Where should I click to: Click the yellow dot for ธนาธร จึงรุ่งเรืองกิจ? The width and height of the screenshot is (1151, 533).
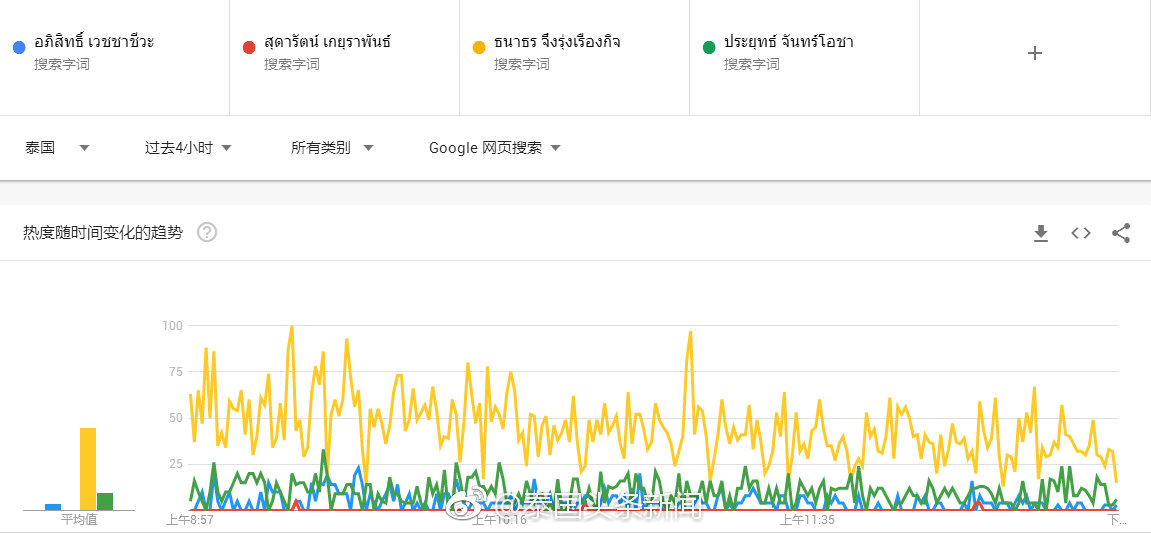coord(479,47)
